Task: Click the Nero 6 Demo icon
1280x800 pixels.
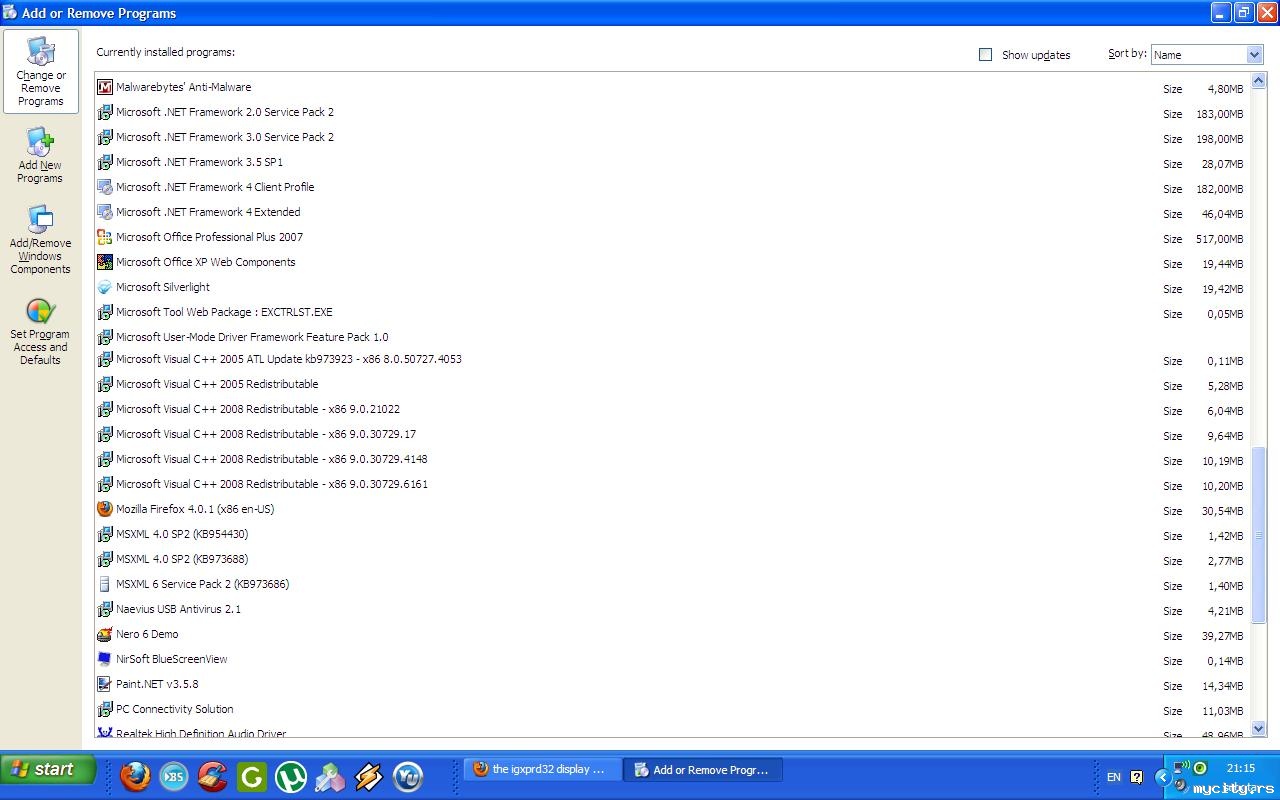Action: [105, 634]
